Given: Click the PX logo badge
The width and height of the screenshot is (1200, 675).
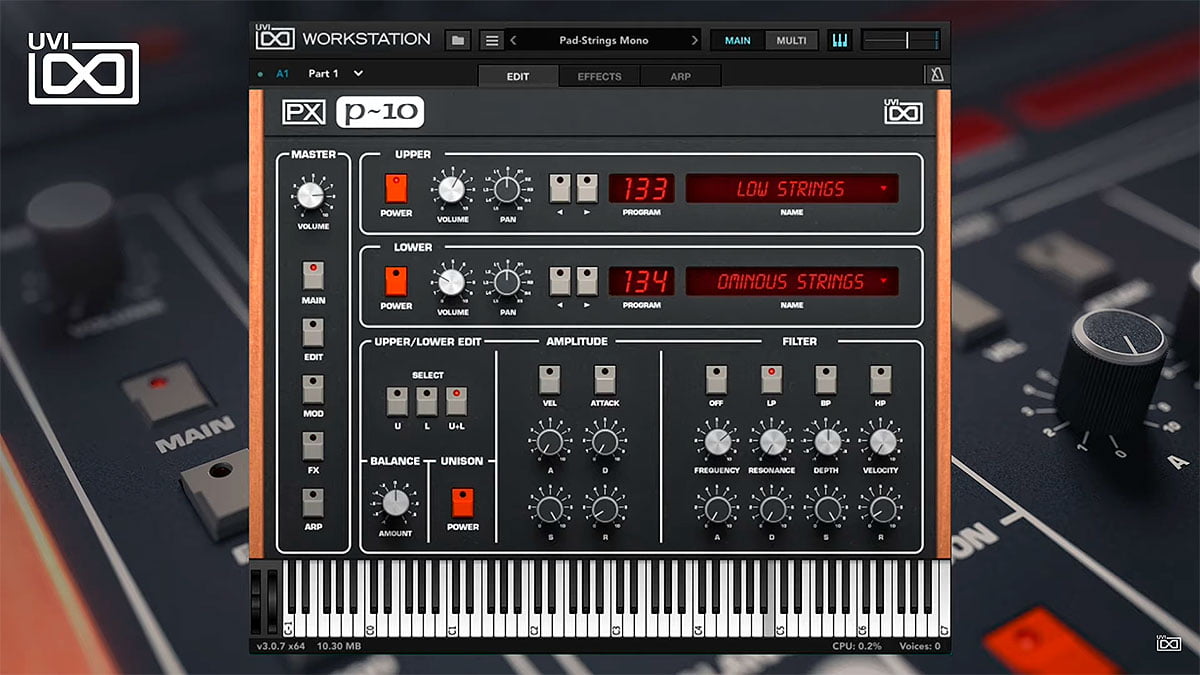Looking at the screenshot, I should pos(304,112).
